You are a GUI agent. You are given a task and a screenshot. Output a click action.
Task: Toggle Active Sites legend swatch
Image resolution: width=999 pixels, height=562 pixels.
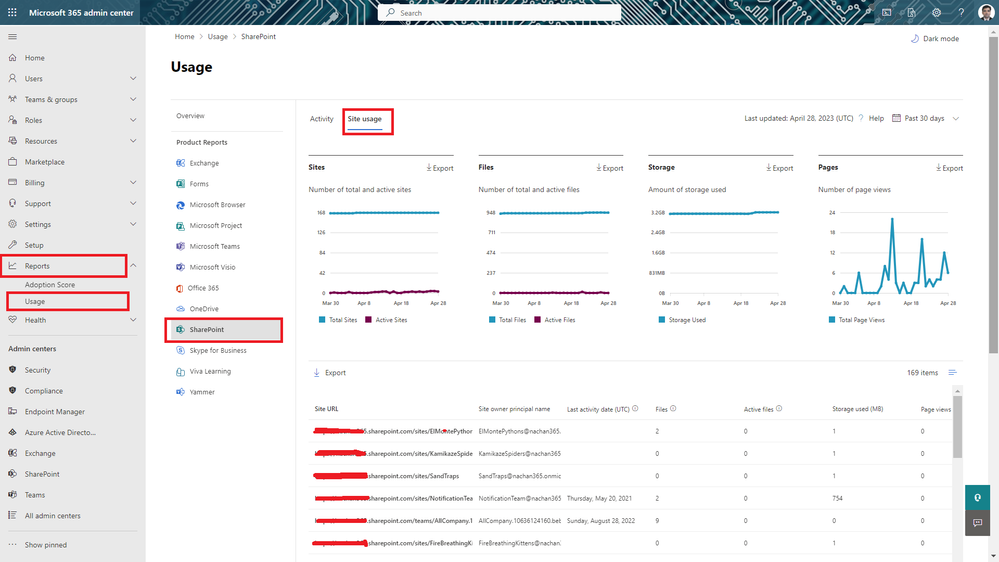[368, 320]
